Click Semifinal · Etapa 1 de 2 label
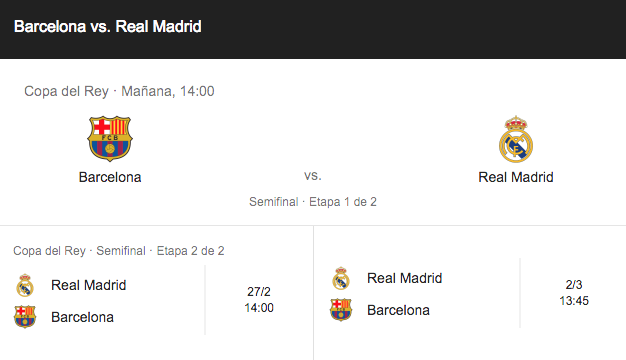 (313, 202)
